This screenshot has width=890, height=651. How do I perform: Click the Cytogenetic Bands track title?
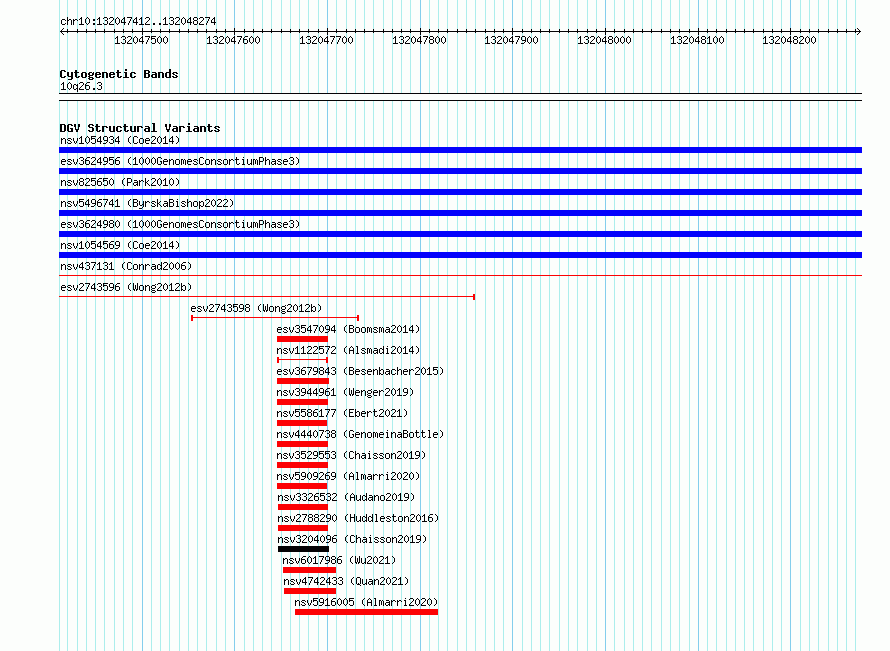[119, 74]
